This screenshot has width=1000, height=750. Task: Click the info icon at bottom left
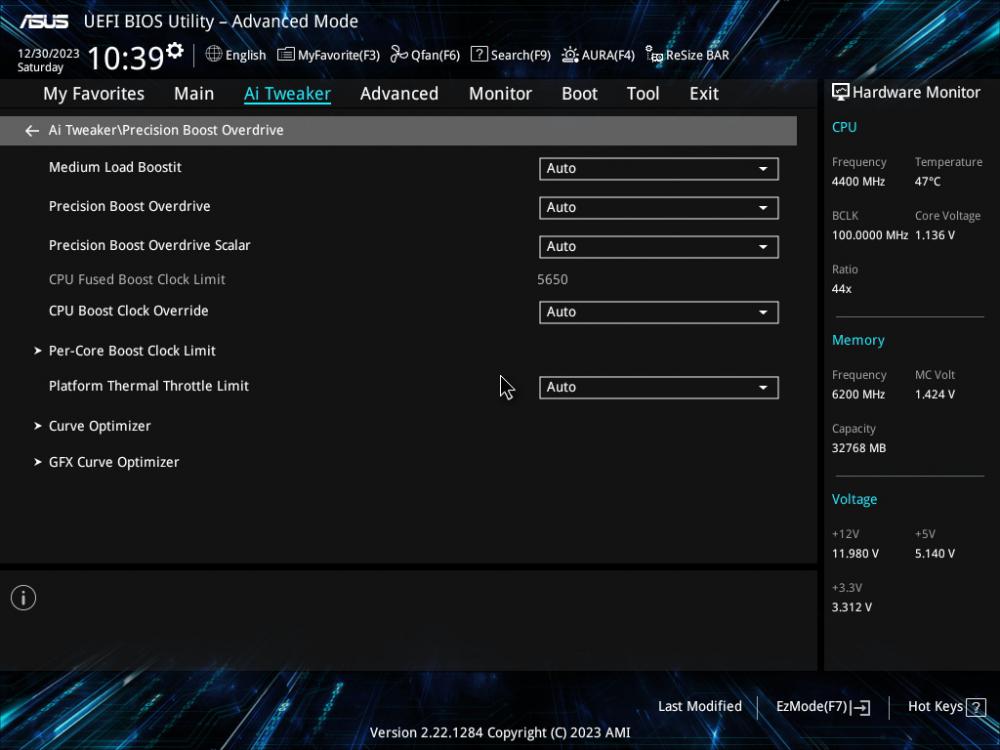pyautogui.click(x=24, y=598)
